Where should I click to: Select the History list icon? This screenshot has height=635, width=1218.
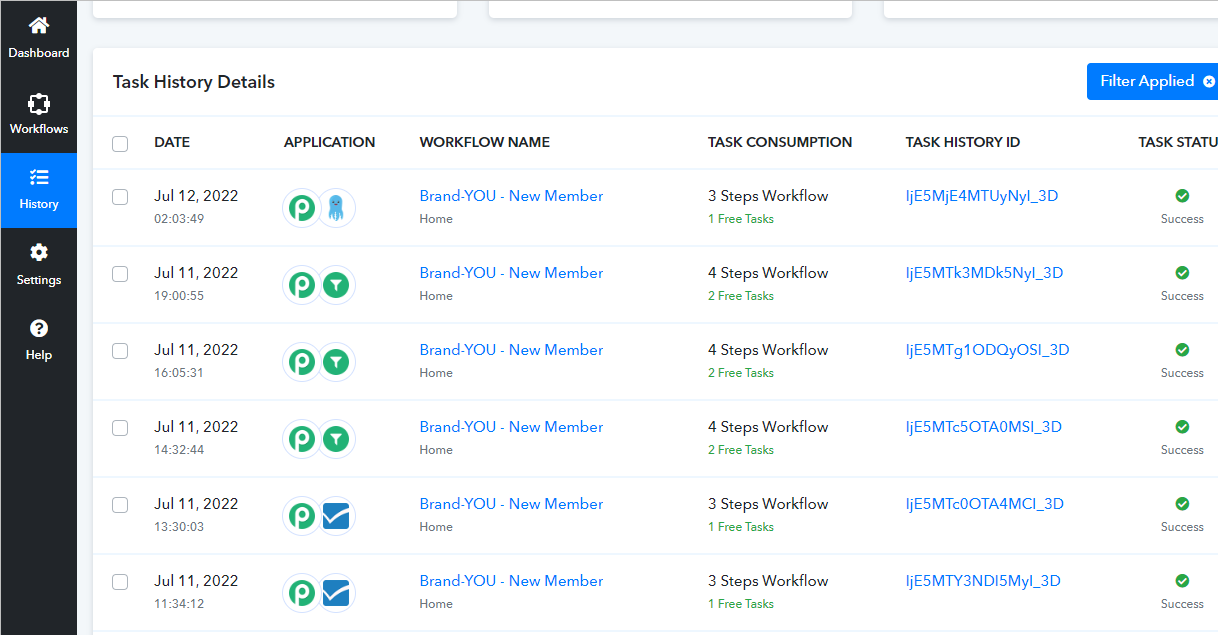(x=39, y=178)
